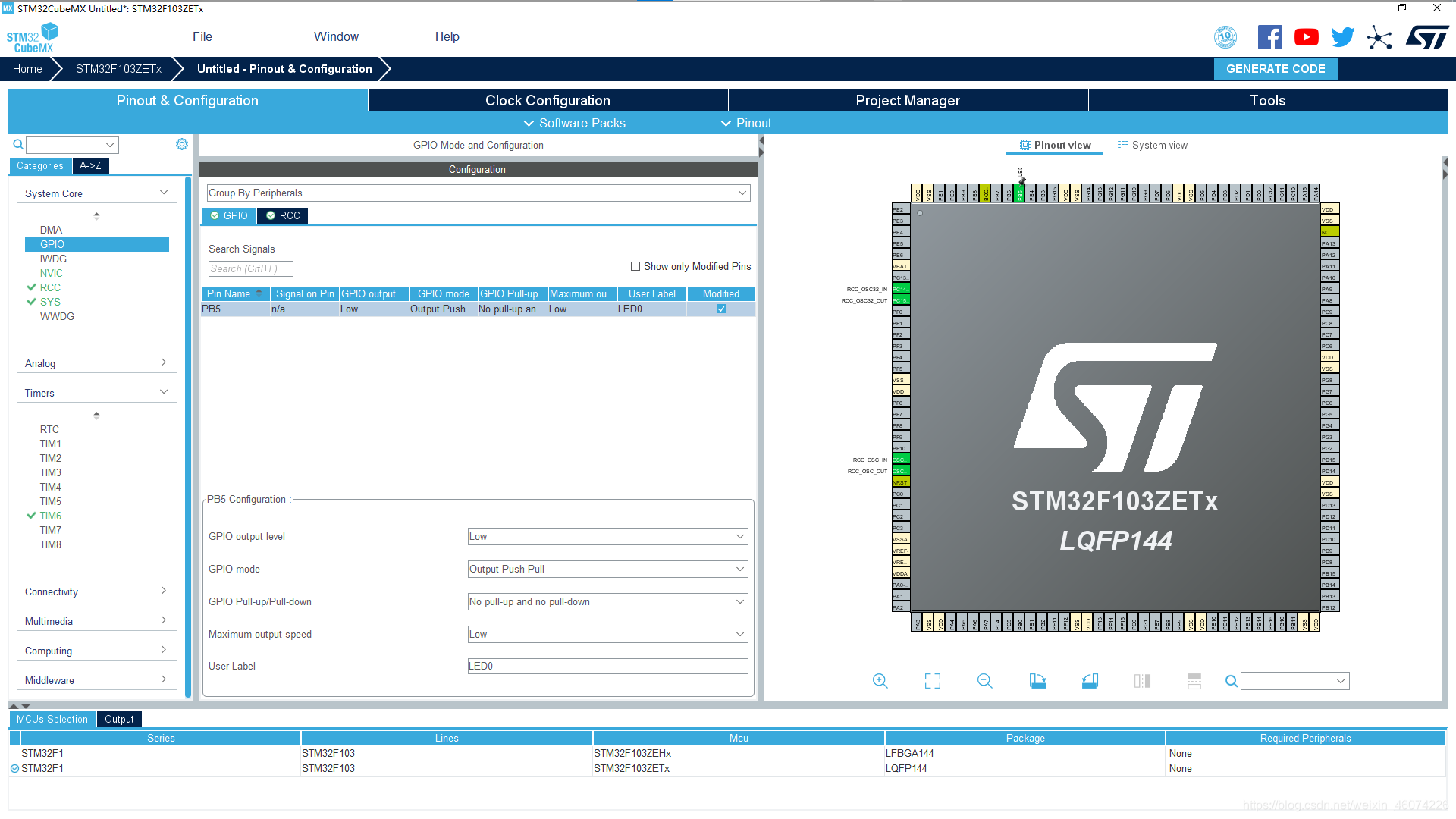Rotate the chip view clockwise
Image resolution: width=1456 pixels, height=819 pixels.
click(x=1037, y=681)
